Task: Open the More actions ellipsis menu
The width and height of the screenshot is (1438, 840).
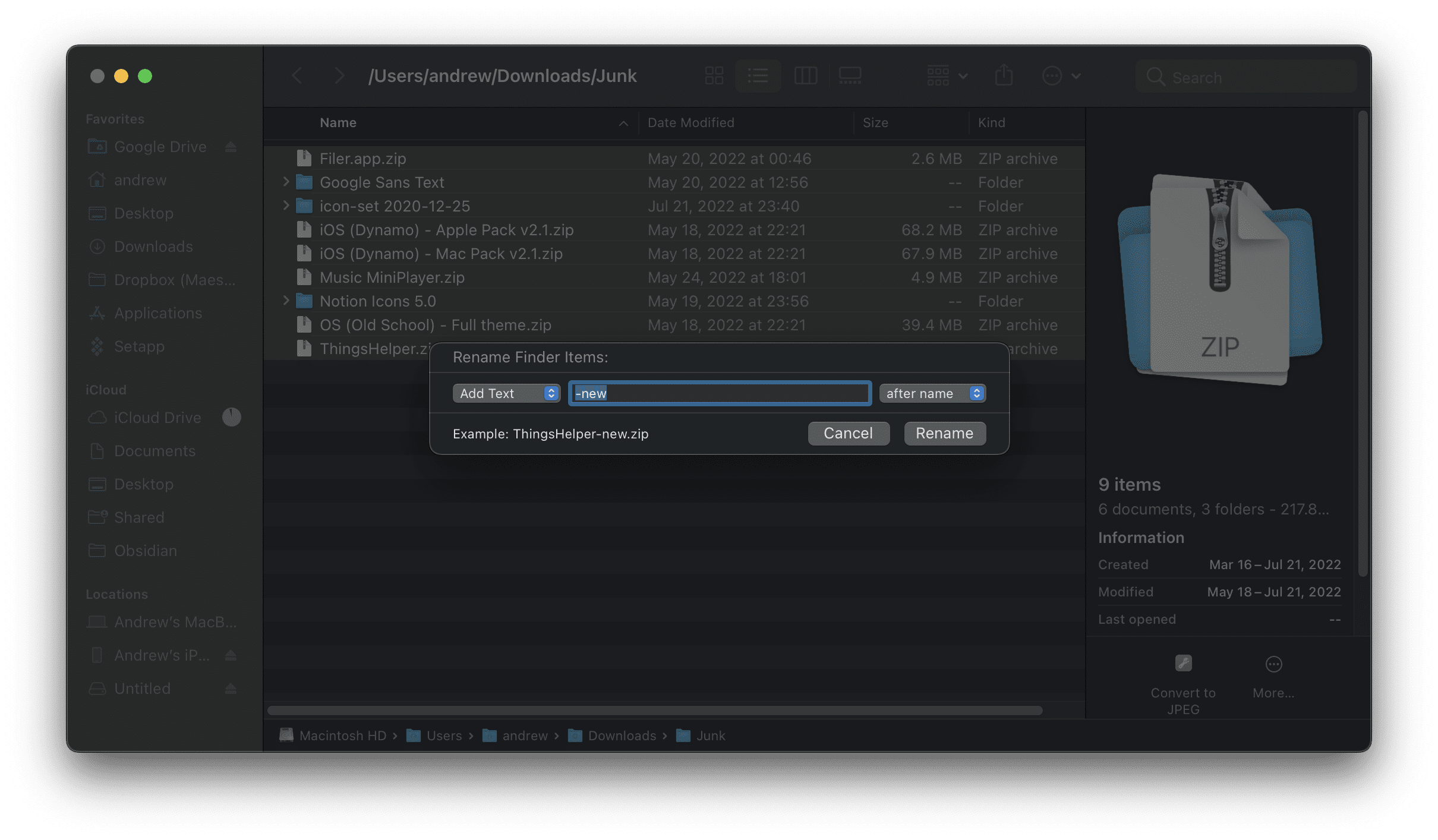Action: 1061,76
